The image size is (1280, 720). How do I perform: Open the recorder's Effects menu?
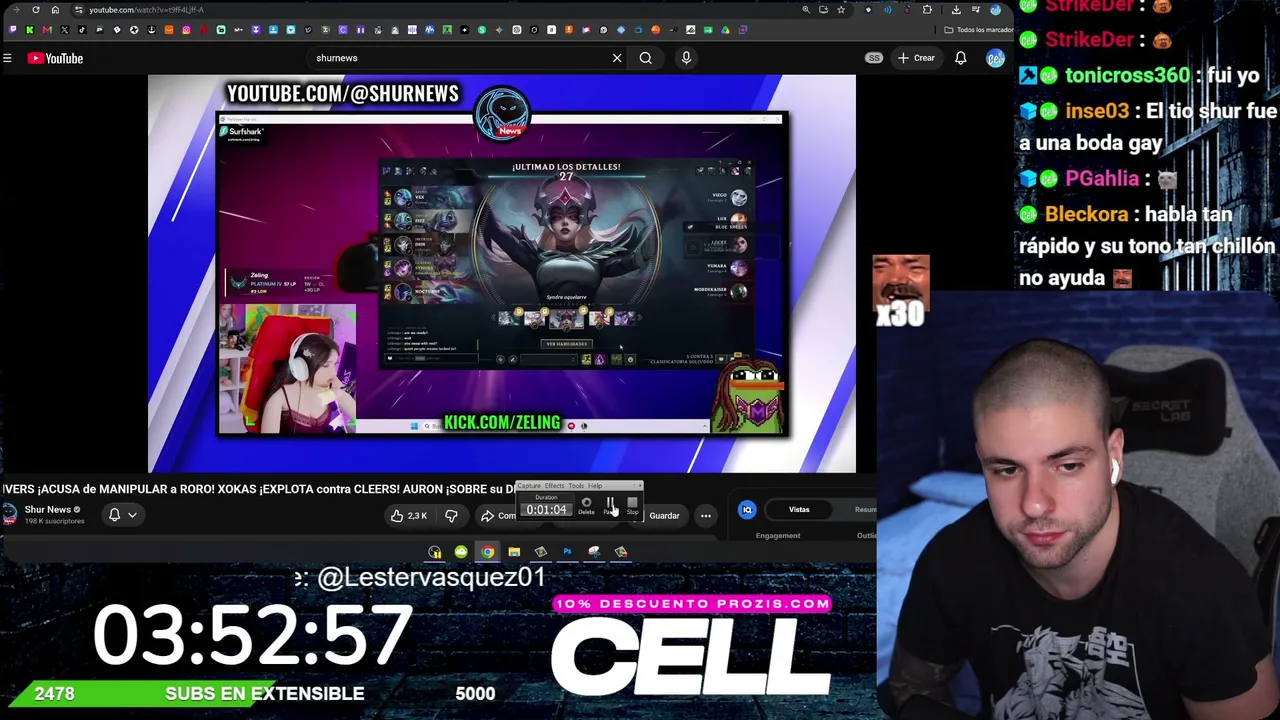[554, 486]
